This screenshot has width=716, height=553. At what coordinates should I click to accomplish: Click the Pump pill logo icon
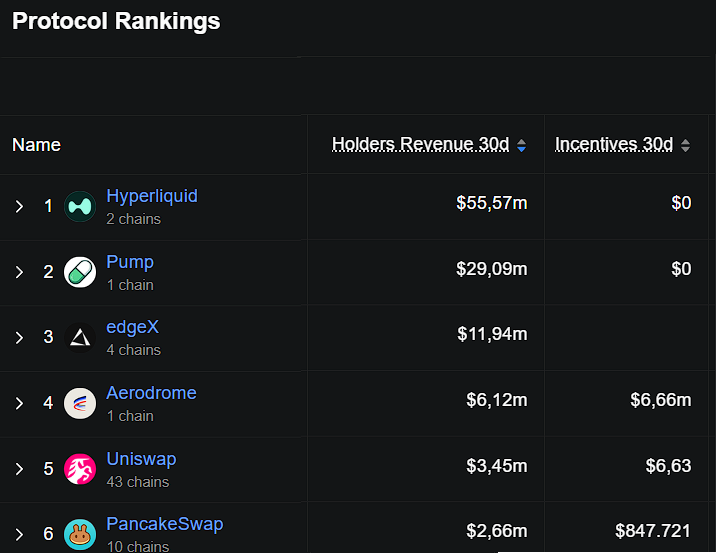pyautogui.click(x=80, y=272)
